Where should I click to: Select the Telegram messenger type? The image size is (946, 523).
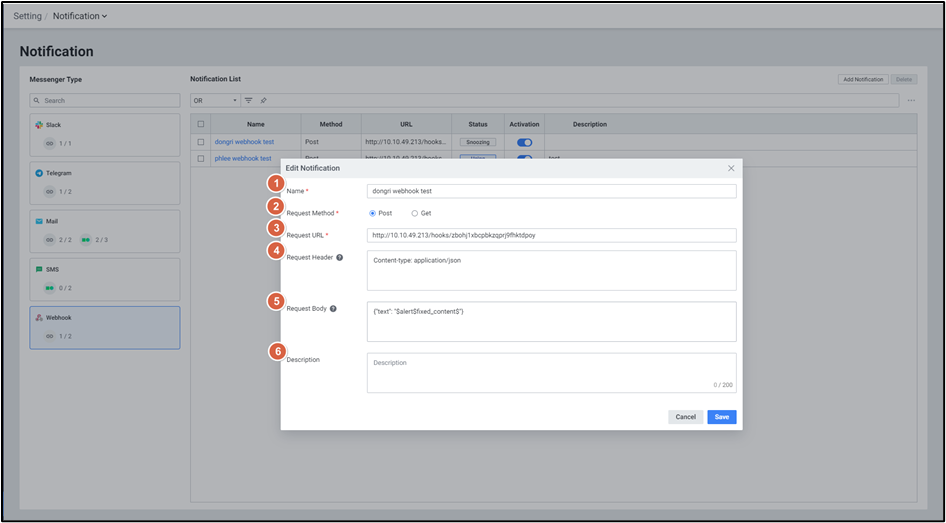(x=105, y=182)
